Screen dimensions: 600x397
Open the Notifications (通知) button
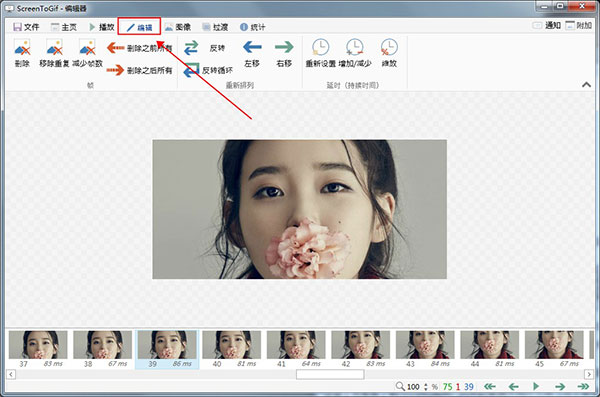[x=546, y=25]
